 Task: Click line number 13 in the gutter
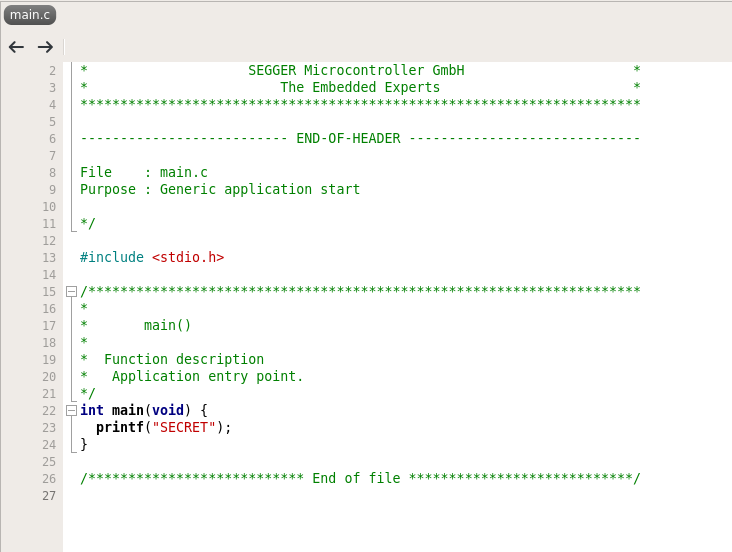click(x=51, y=257)
